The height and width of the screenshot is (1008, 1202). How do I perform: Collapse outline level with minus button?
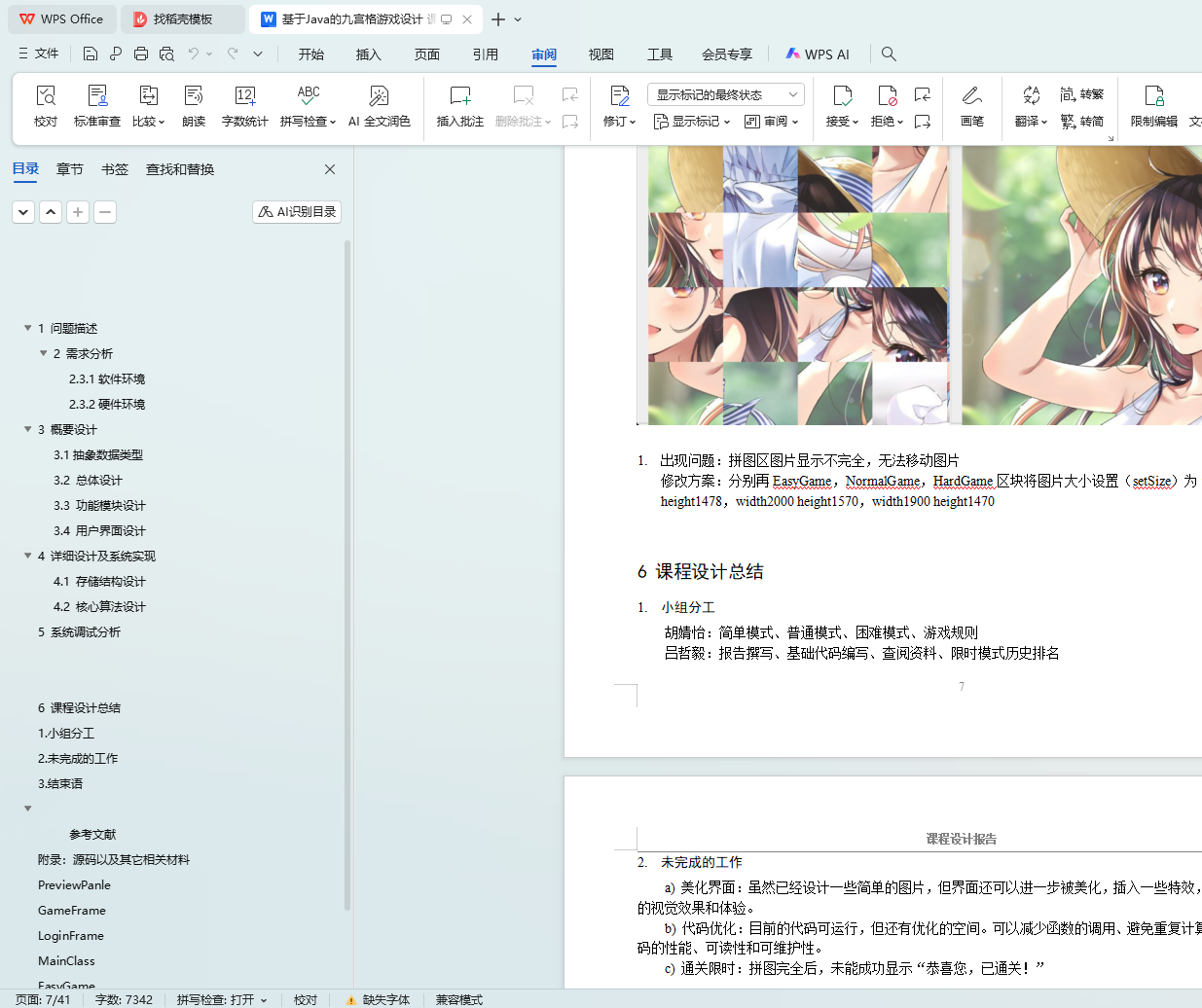(105, 212)
